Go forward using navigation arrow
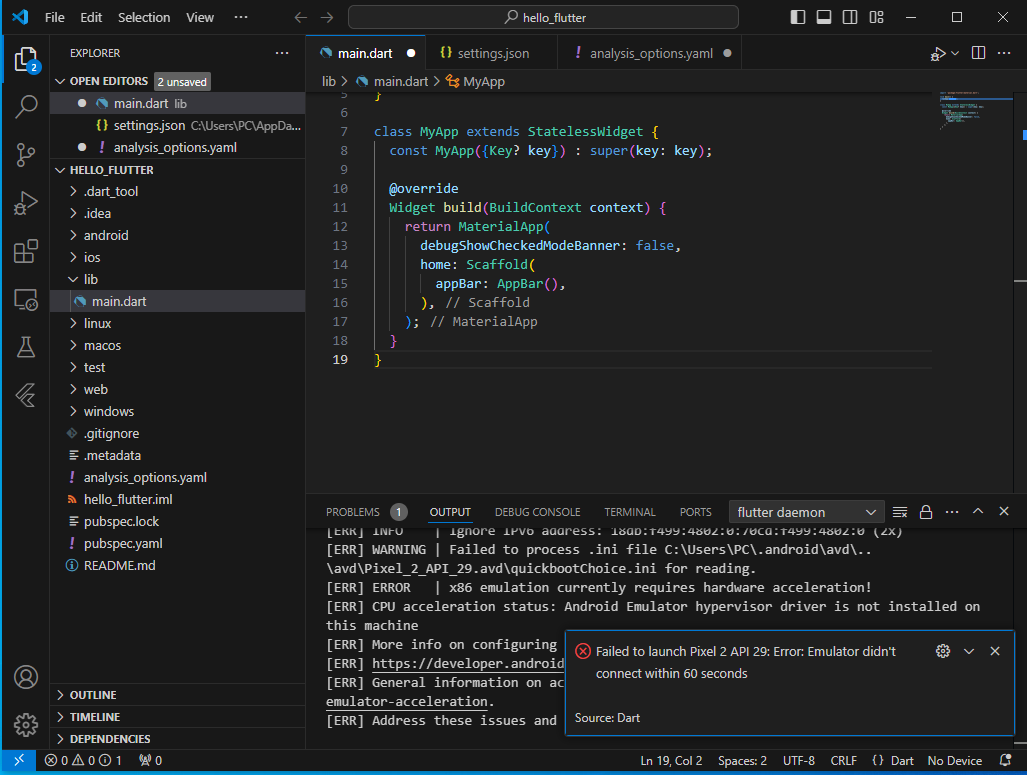 [x=327, y=18]
